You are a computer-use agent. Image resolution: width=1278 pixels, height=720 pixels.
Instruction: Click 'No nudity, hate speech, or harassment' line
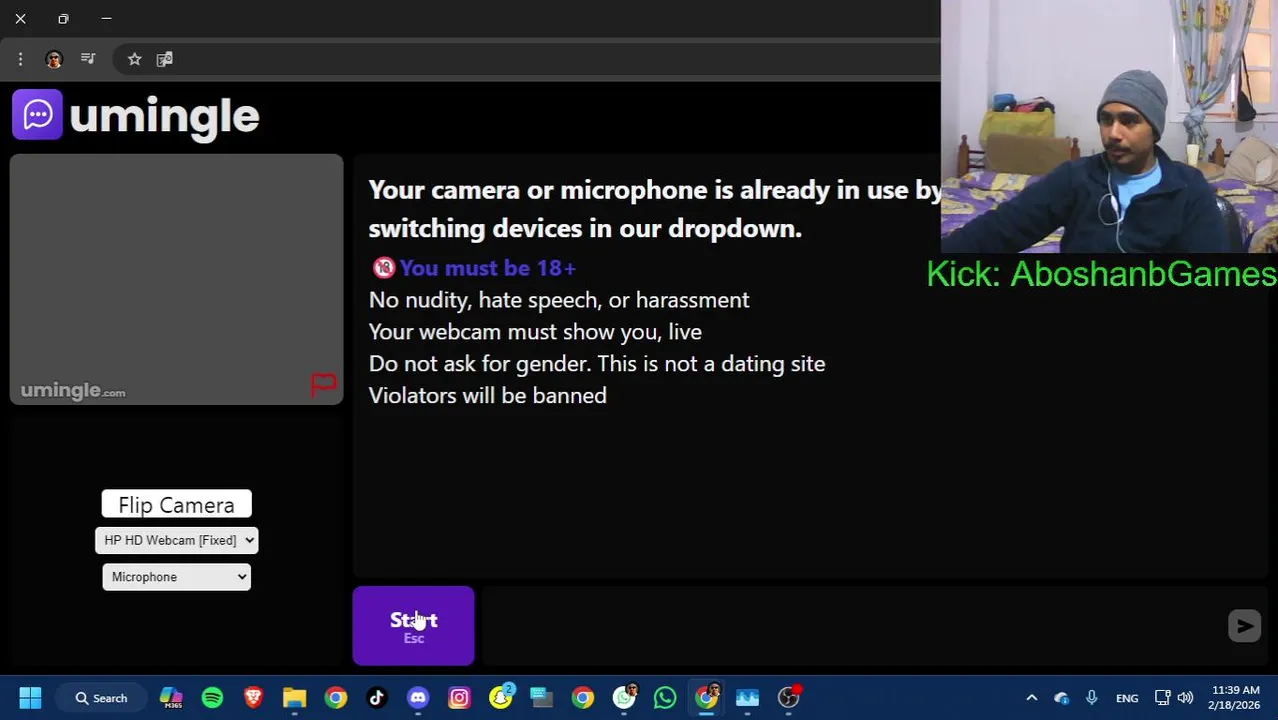(559, 300)
